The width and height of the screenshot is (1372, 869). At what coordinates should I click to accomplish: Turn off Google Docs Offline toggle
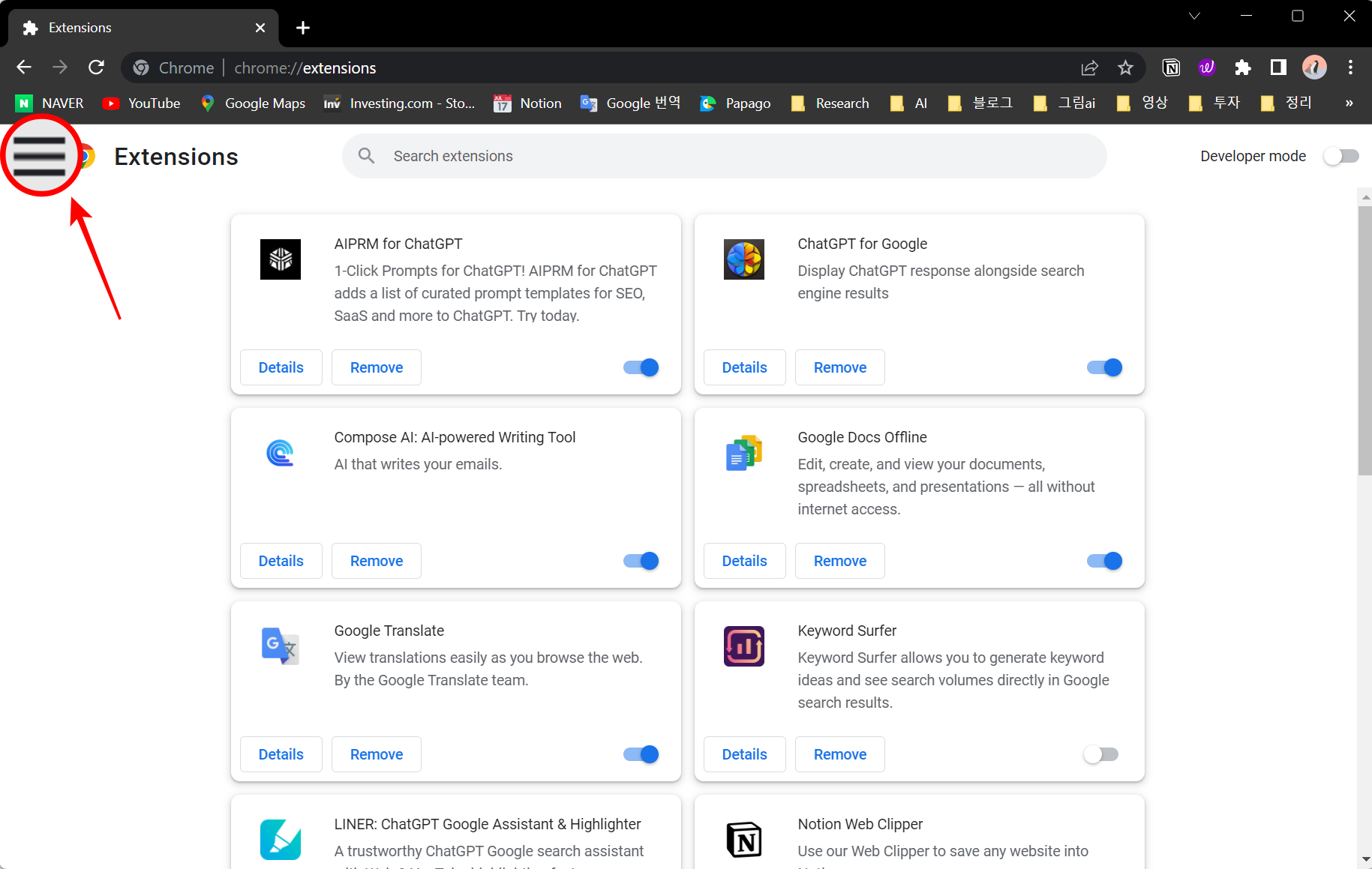(x=1105, y=561)
